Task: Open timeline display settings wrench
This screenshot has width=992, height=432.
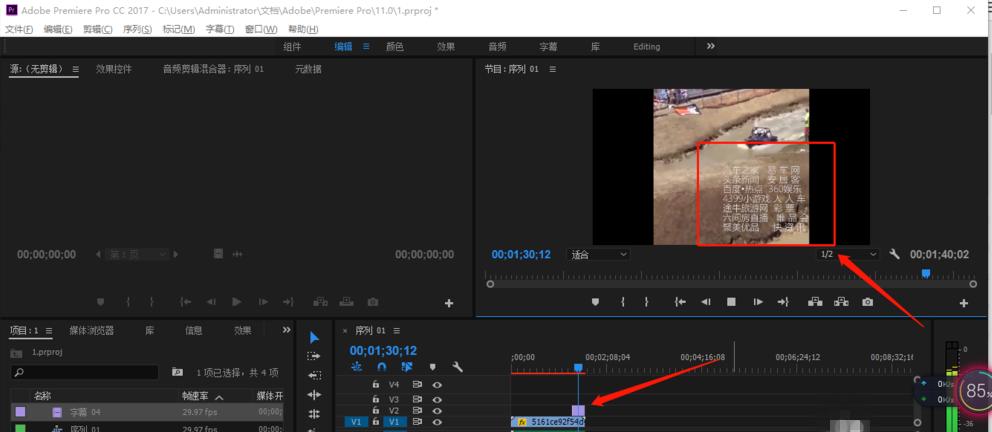Action: click(x=457, y=367)
